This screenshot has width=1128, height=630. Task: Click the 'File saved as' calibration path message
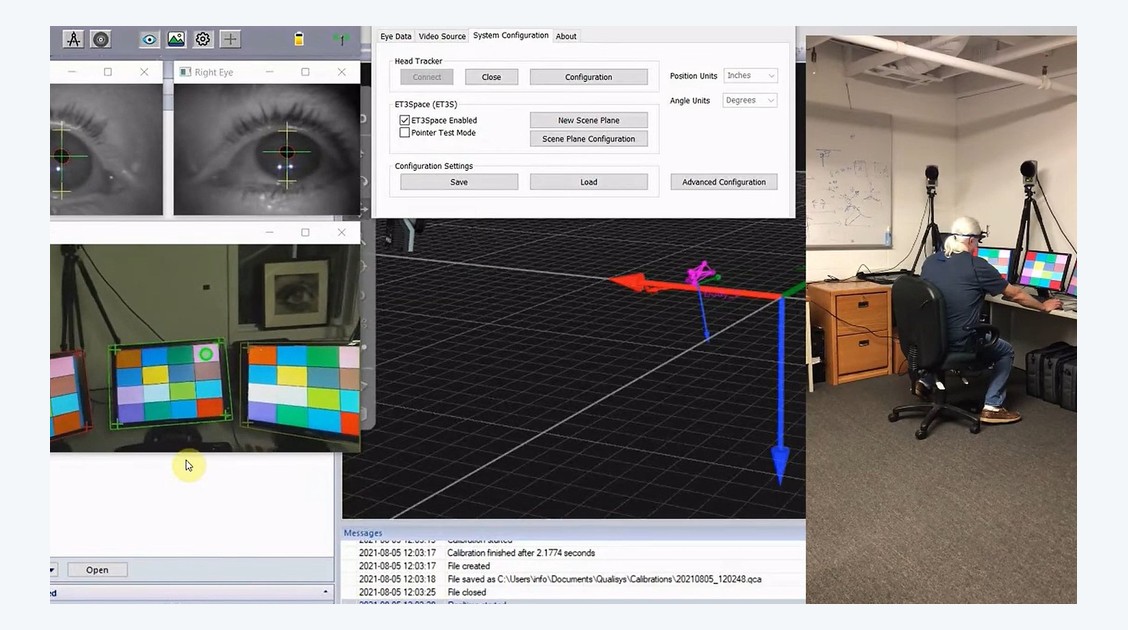click(604, 579)
